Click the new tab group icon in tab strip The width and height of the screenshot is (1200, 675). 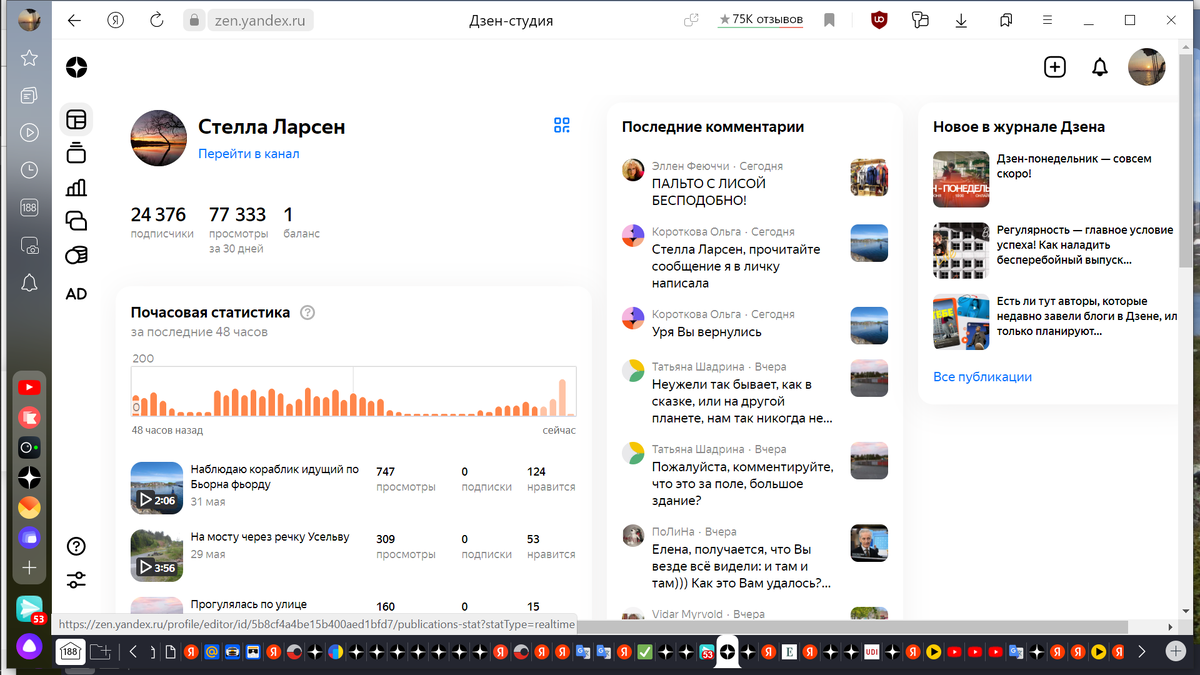pyautogui.click(x=100, y=651)
